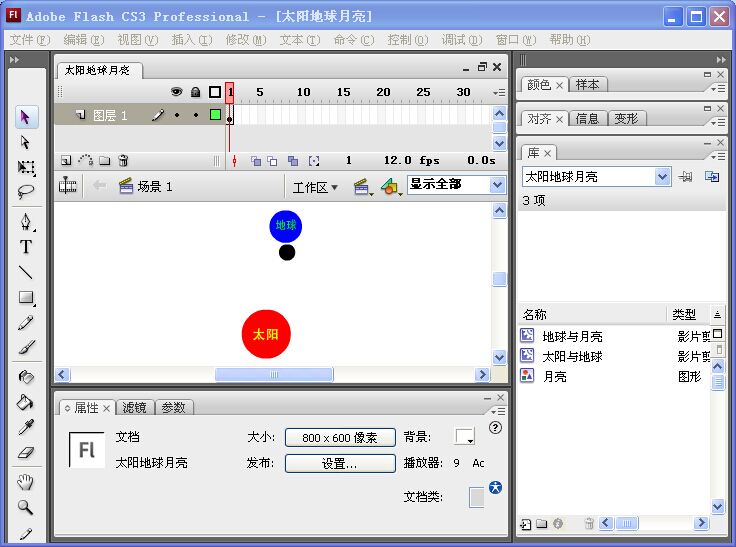The height and width of the screenshot is (547, 736).
Task: Toggle lock all layers padlock icon
Action: 196,92
